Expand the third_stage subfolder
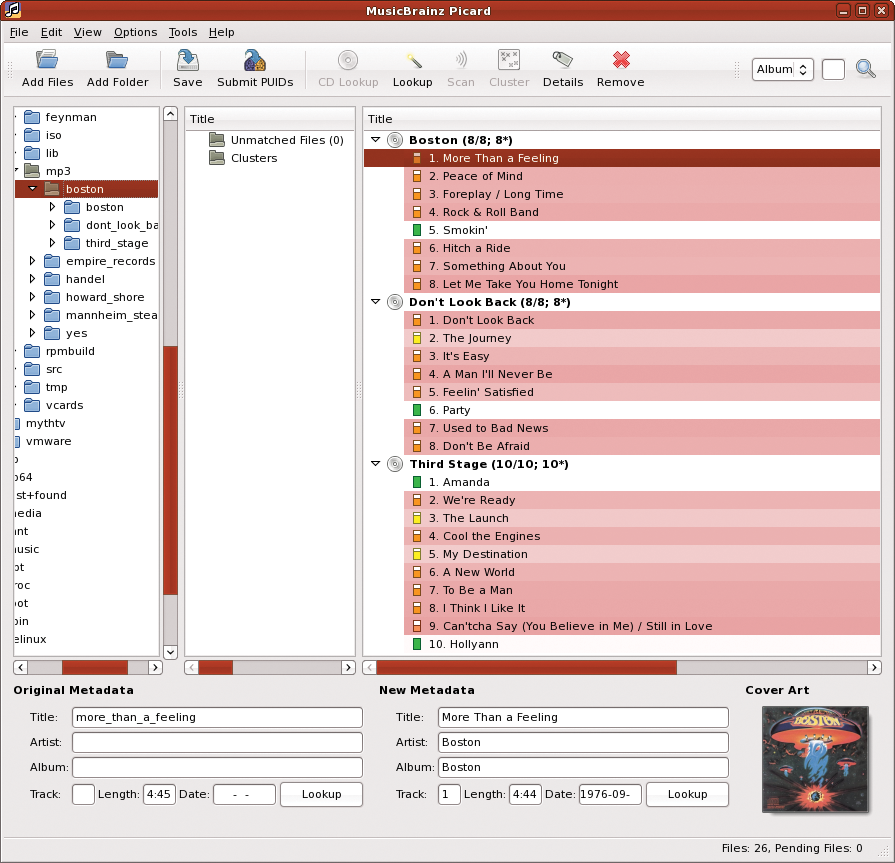This screenshot has height=863, width=895. point(53,243)
